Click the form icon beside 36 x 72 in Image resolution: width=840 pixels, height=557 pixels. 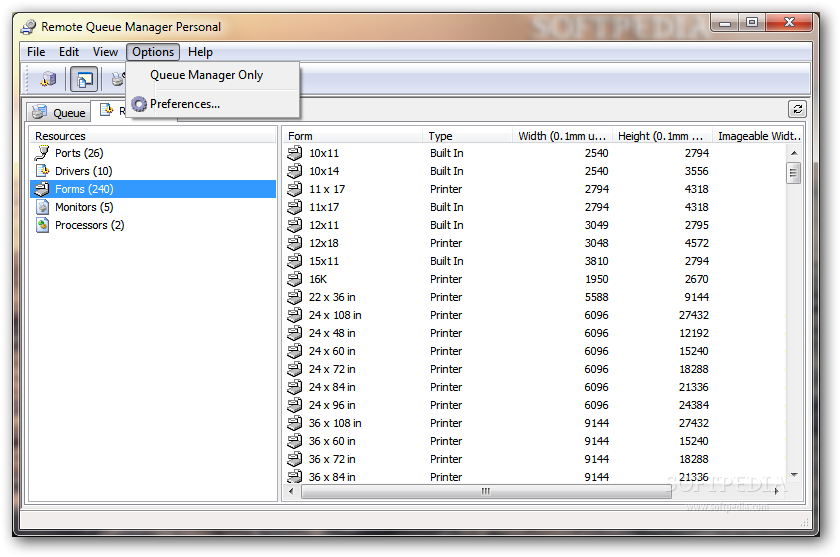pyautogui.click(x=295, y=459)
